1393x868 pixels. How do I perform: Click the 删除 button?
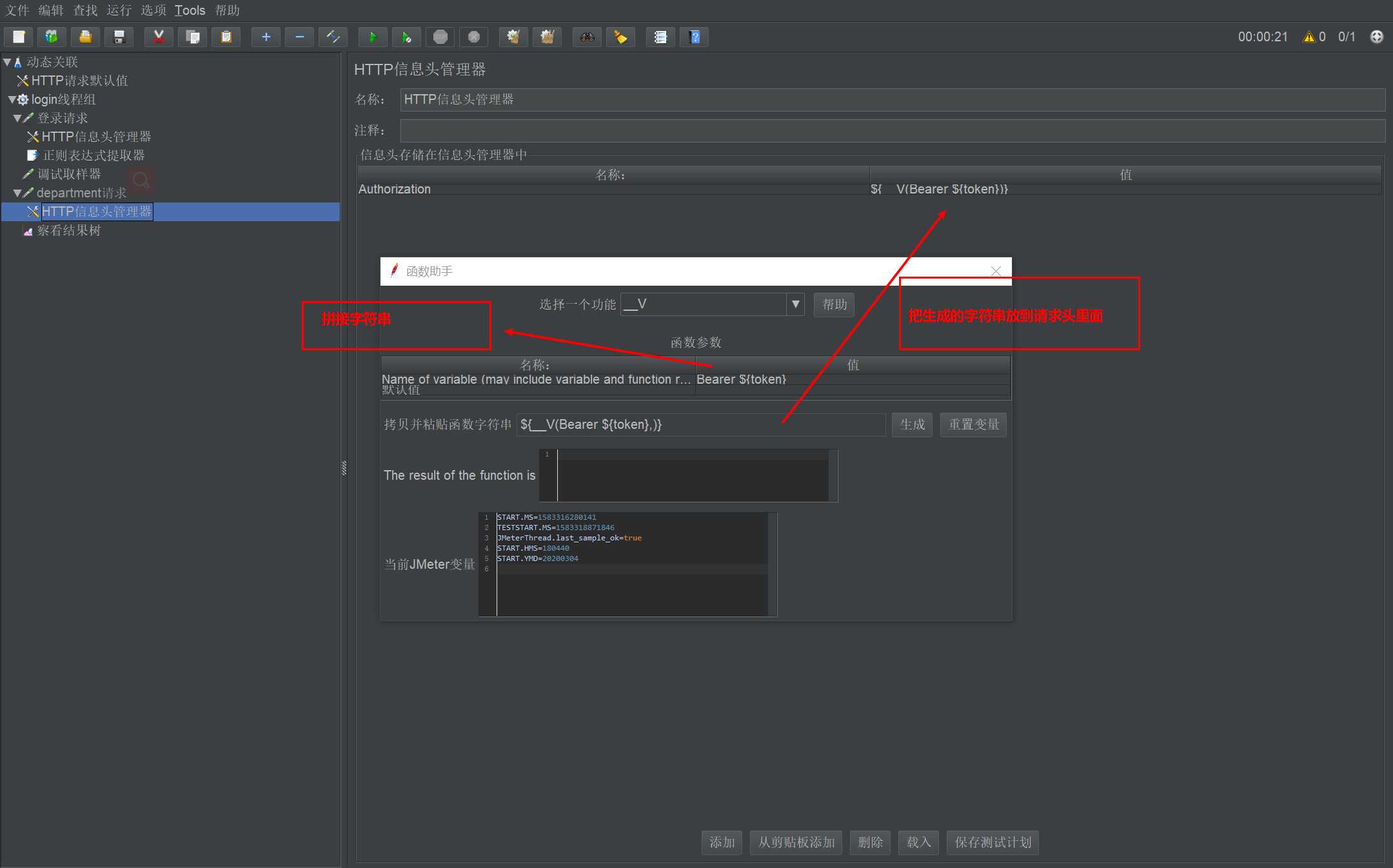tap(870, 842)
